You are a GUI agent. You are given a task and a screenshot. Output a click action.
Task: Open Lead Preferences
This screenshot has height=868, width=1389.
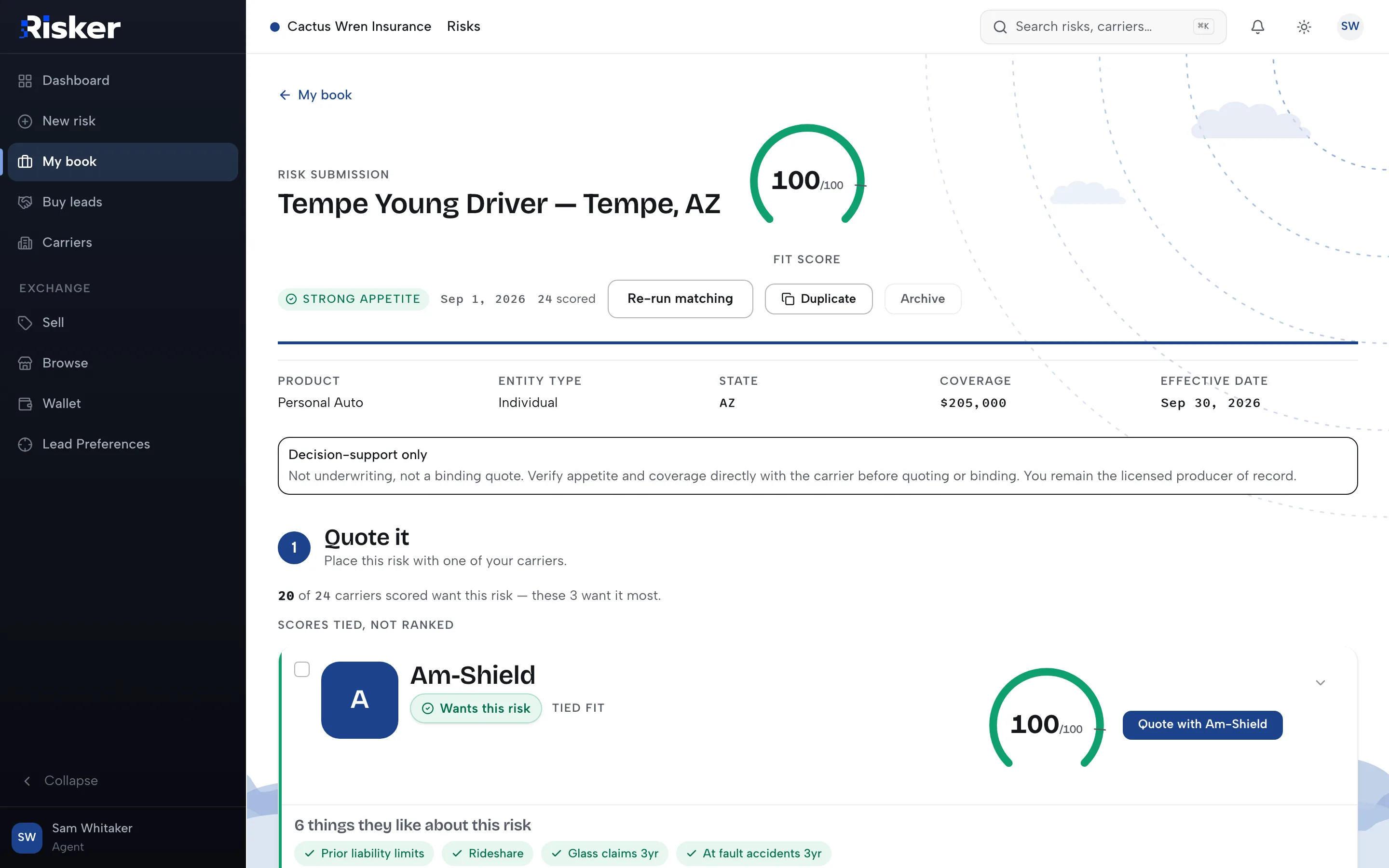tap(123, 444)
